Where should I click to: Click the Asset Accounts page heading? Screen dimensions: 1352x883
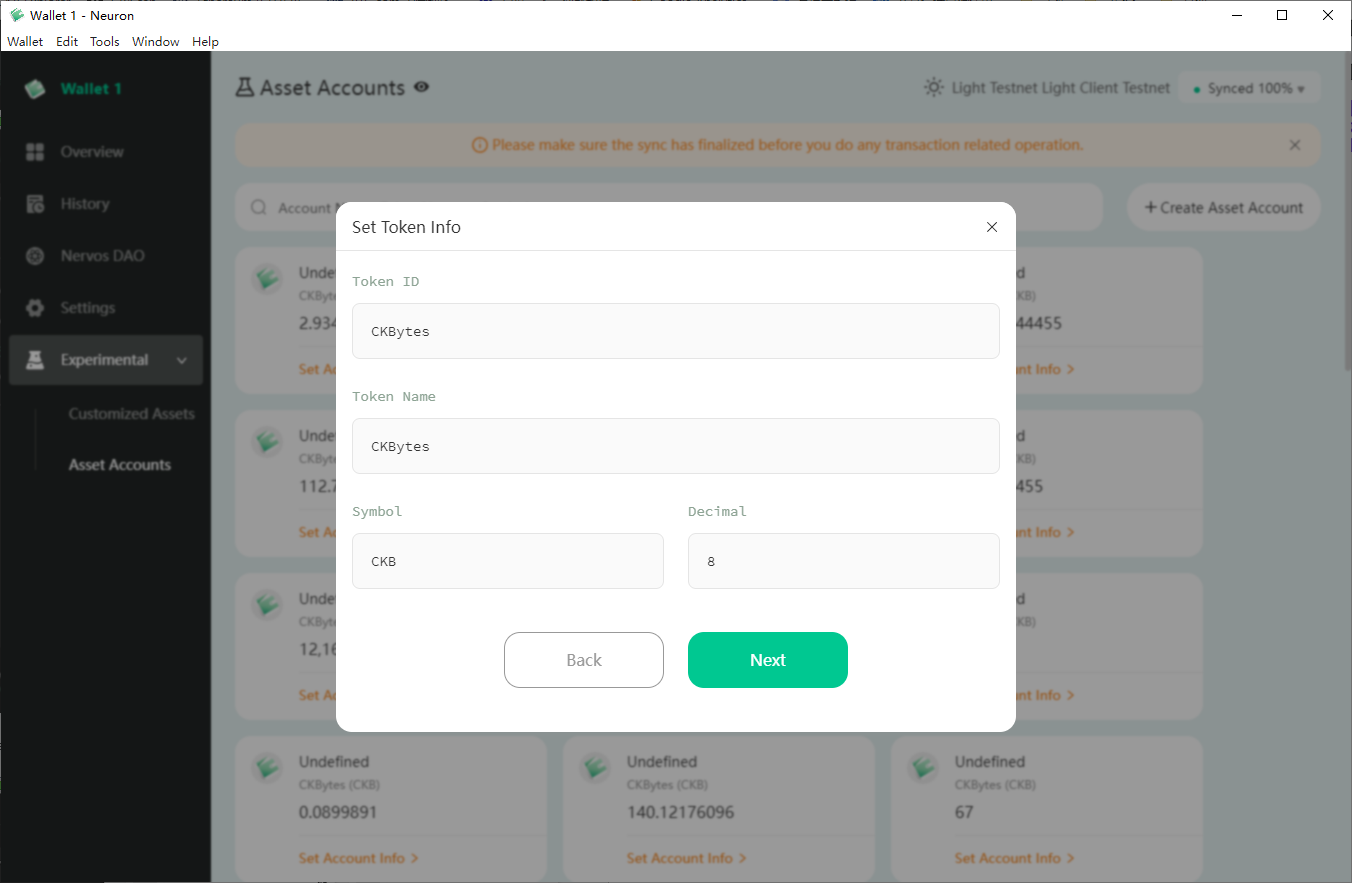pos(332,88)
